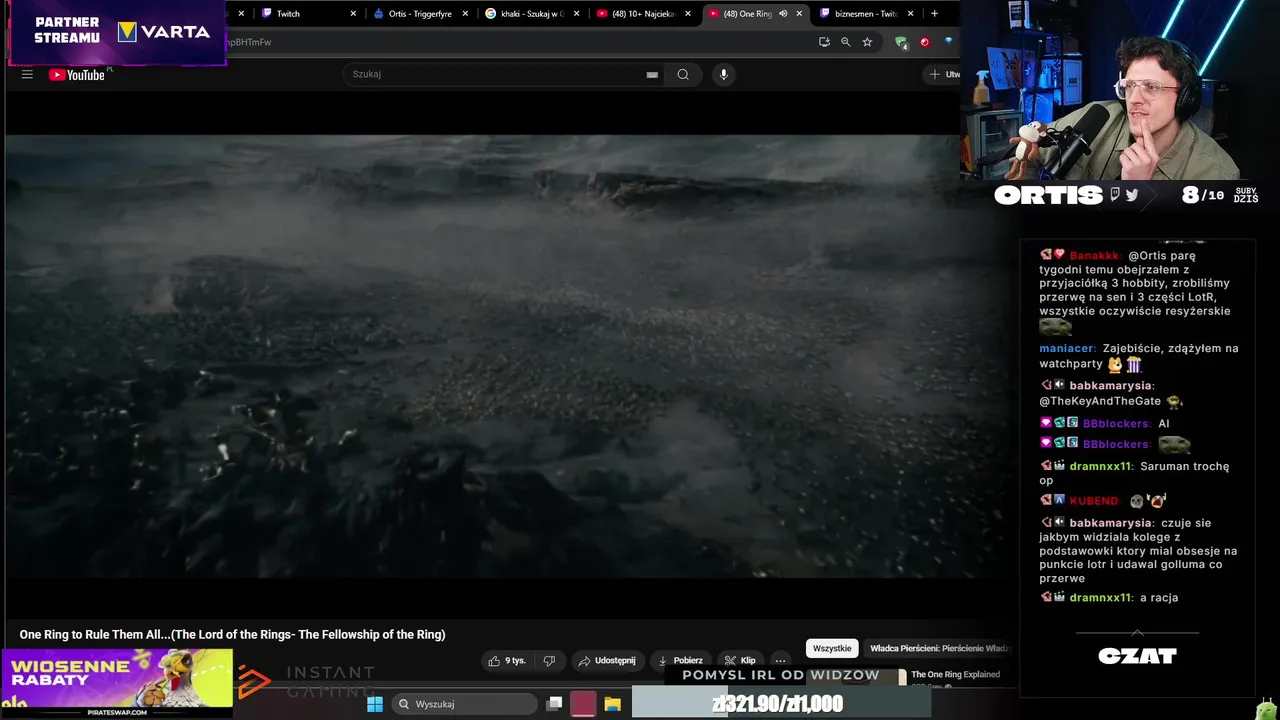The width and height of the screenshot is (1280, 720).
Task: Open Task View on the taskbar
Action: click(554, 704)
